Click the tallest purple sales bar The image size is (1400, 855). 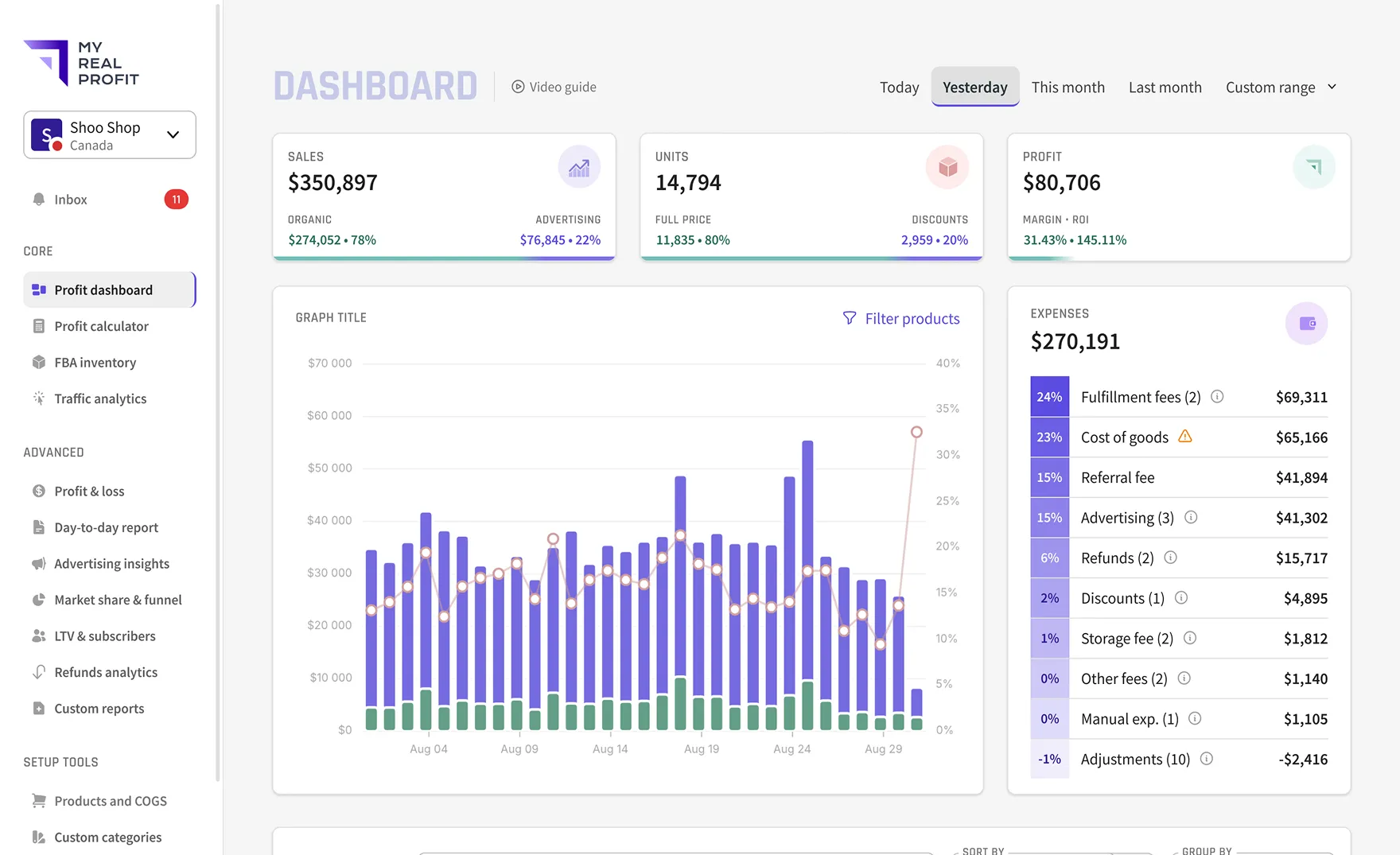[808, 561]
